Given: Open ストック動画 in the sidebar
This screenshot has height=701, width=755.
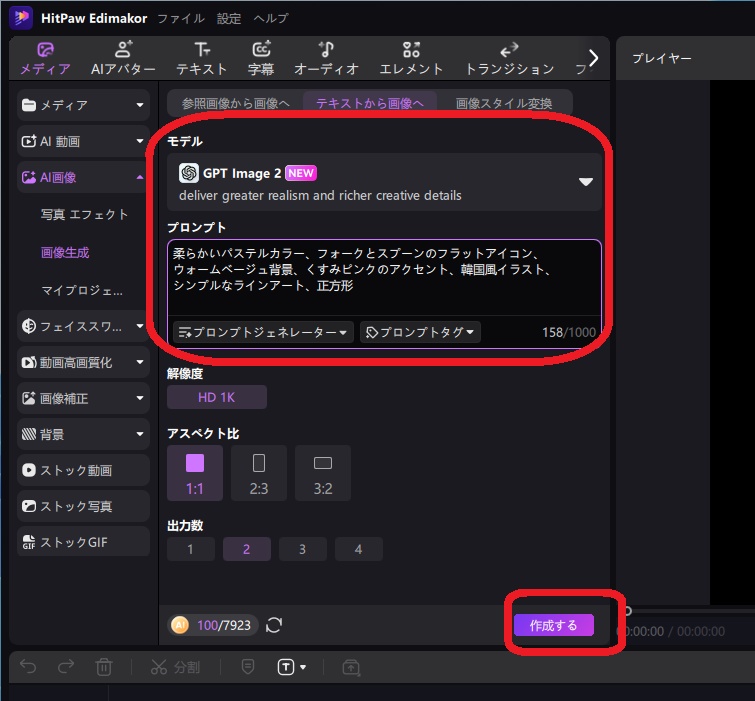Looking at the screenshot, I should pos(83,470).
